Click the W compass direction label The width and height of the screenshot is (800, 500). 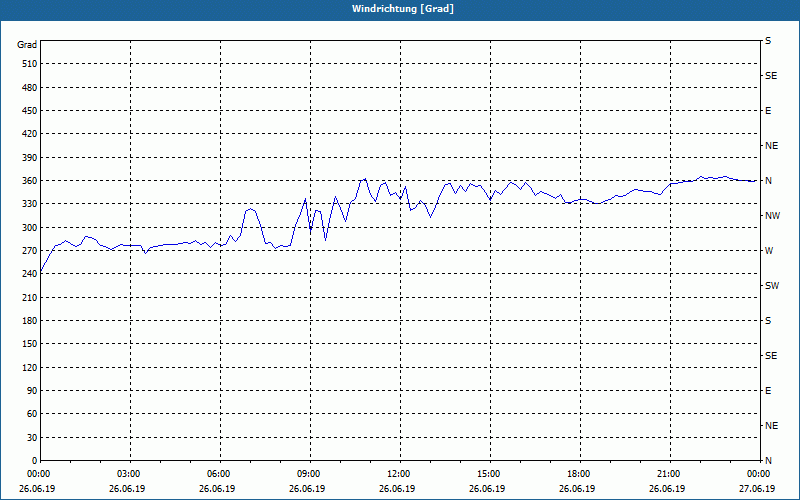pos(769,251)
